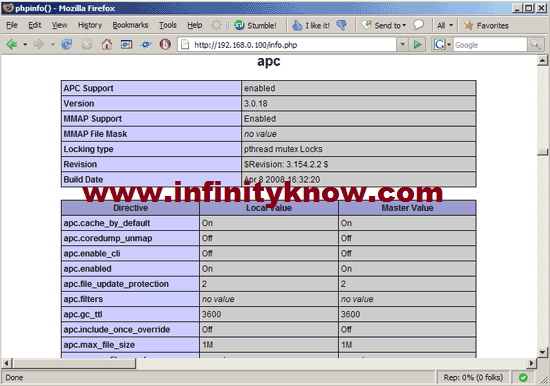Click the Stumble! button
The image size is (550, 386).
pyautogui.click(x=255, y=25)
